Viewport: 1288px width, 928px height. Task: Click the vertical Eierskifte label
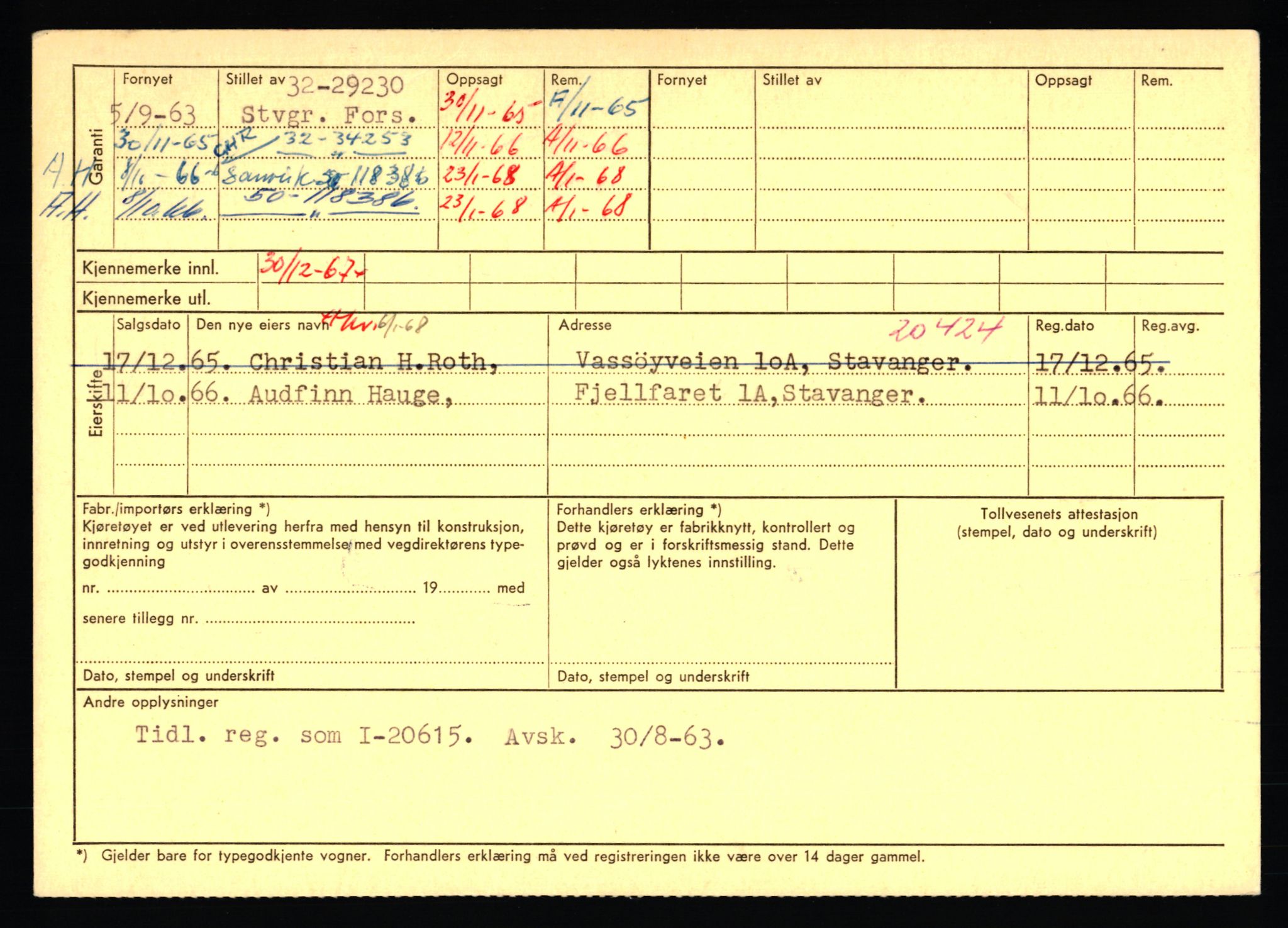tap(96, 403)
